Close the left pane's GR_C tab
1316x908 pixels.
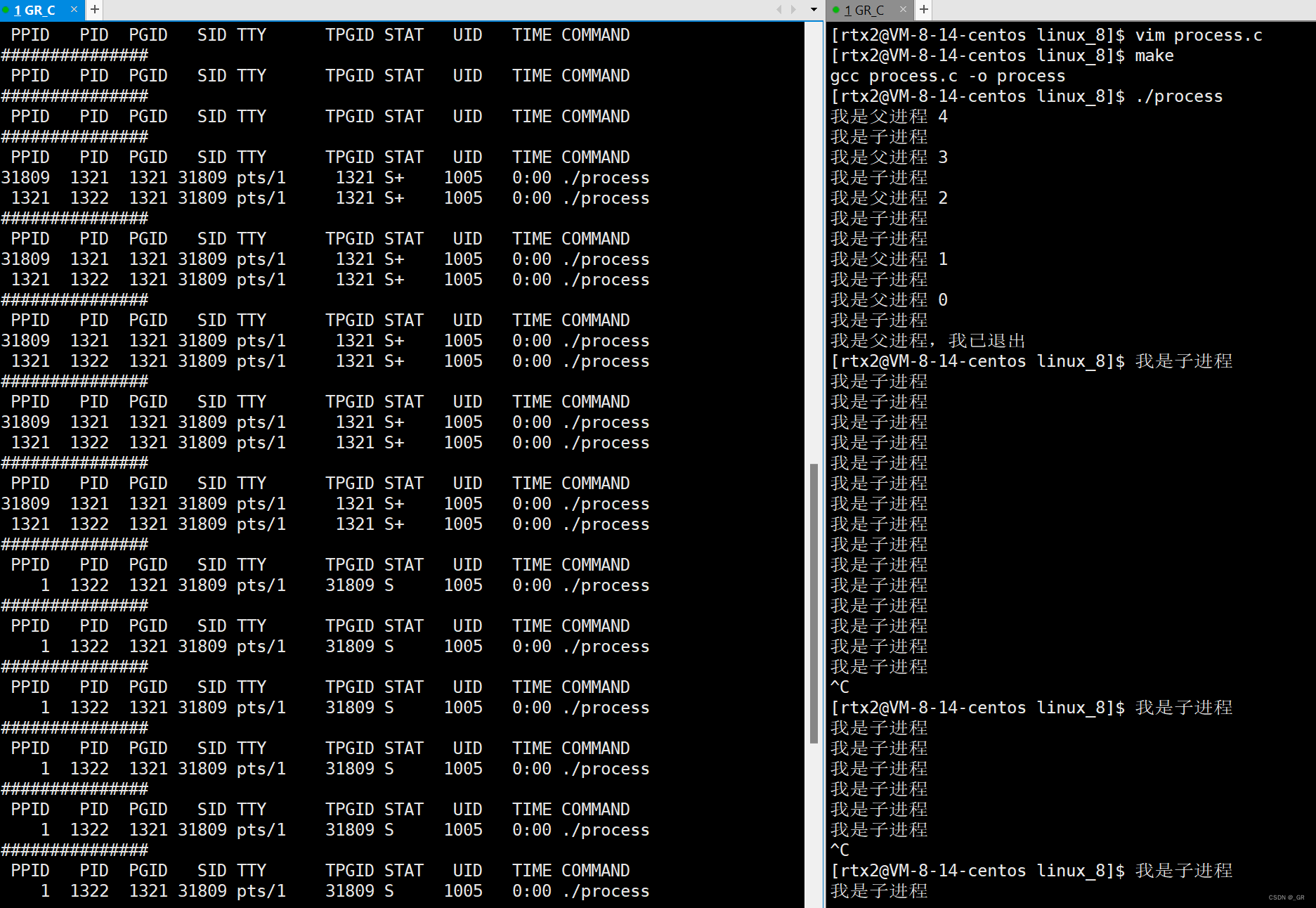click(x=74, y=10)
